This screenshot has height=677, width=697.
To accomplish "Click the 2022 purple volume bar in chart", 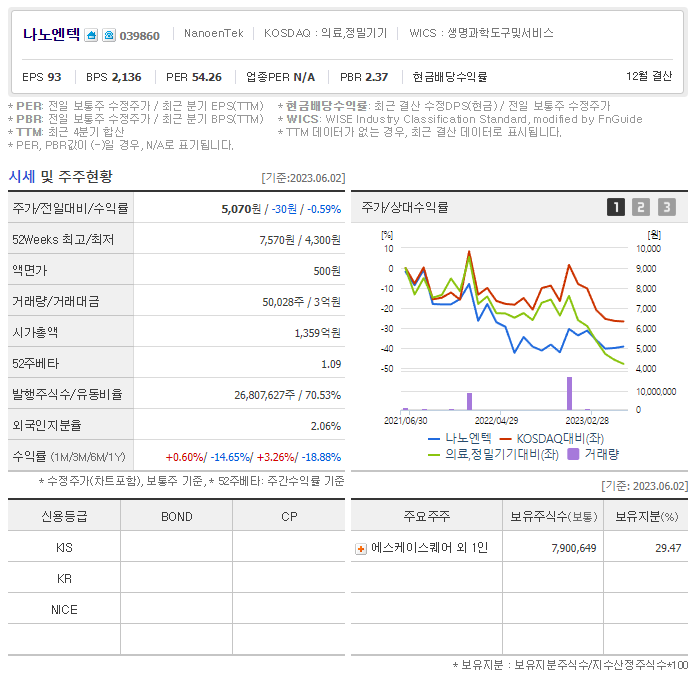I will [x=469, y=401].
